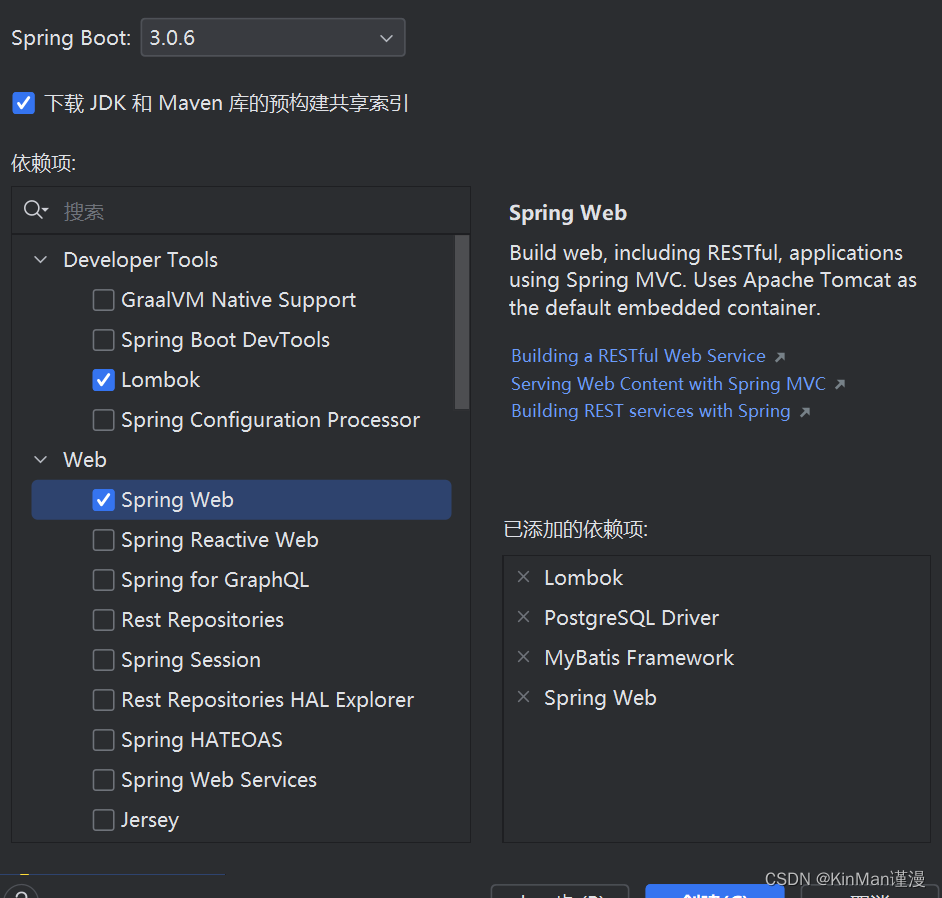The width and height of the screenshot is (942, 898).
Task: Enable Spring Configuration Processor checkbox
Action: 103,420
